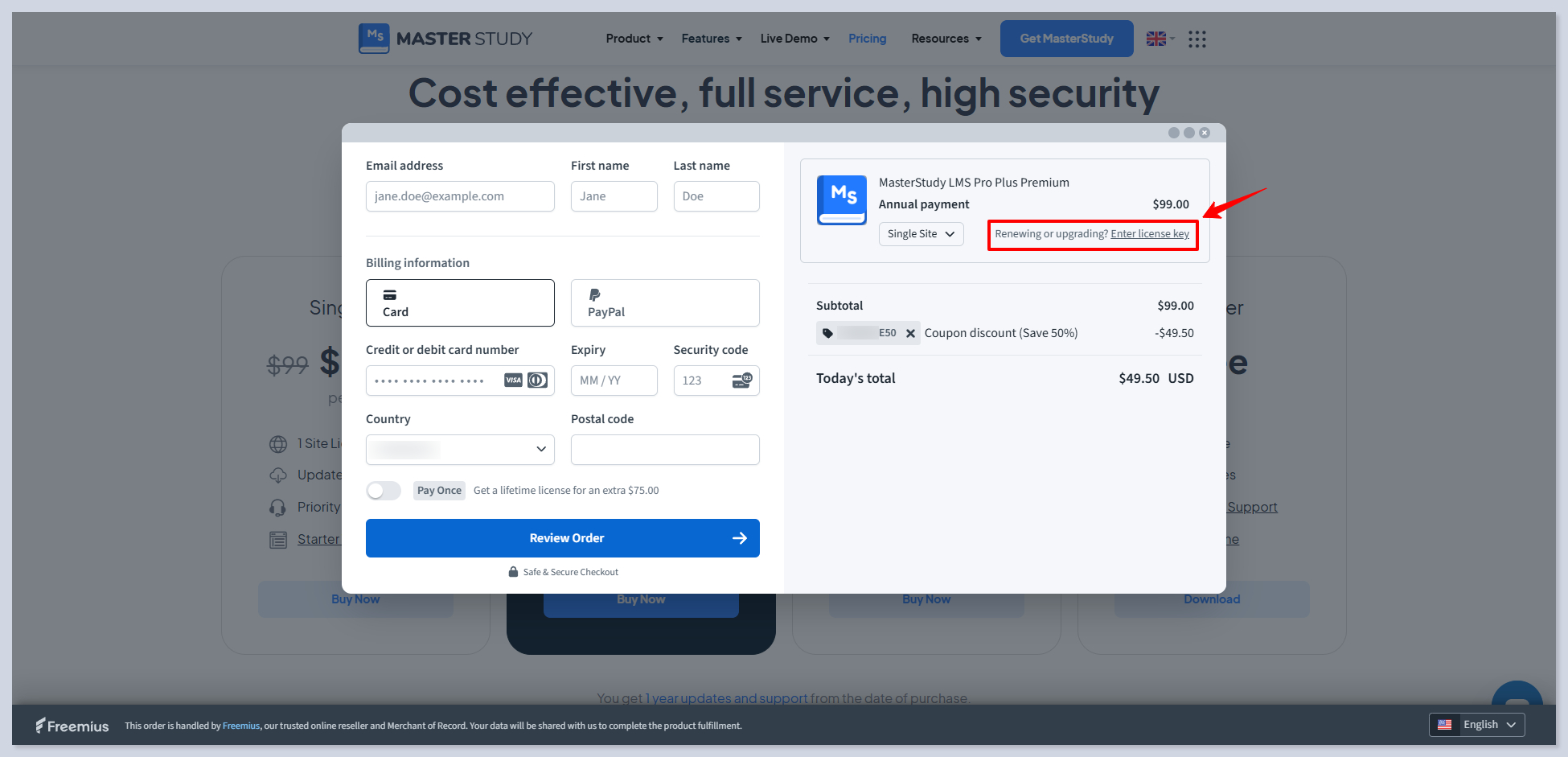Click the MasterStudy product icon in order summary
1568x757 pixels.
[x=841, y=200]
